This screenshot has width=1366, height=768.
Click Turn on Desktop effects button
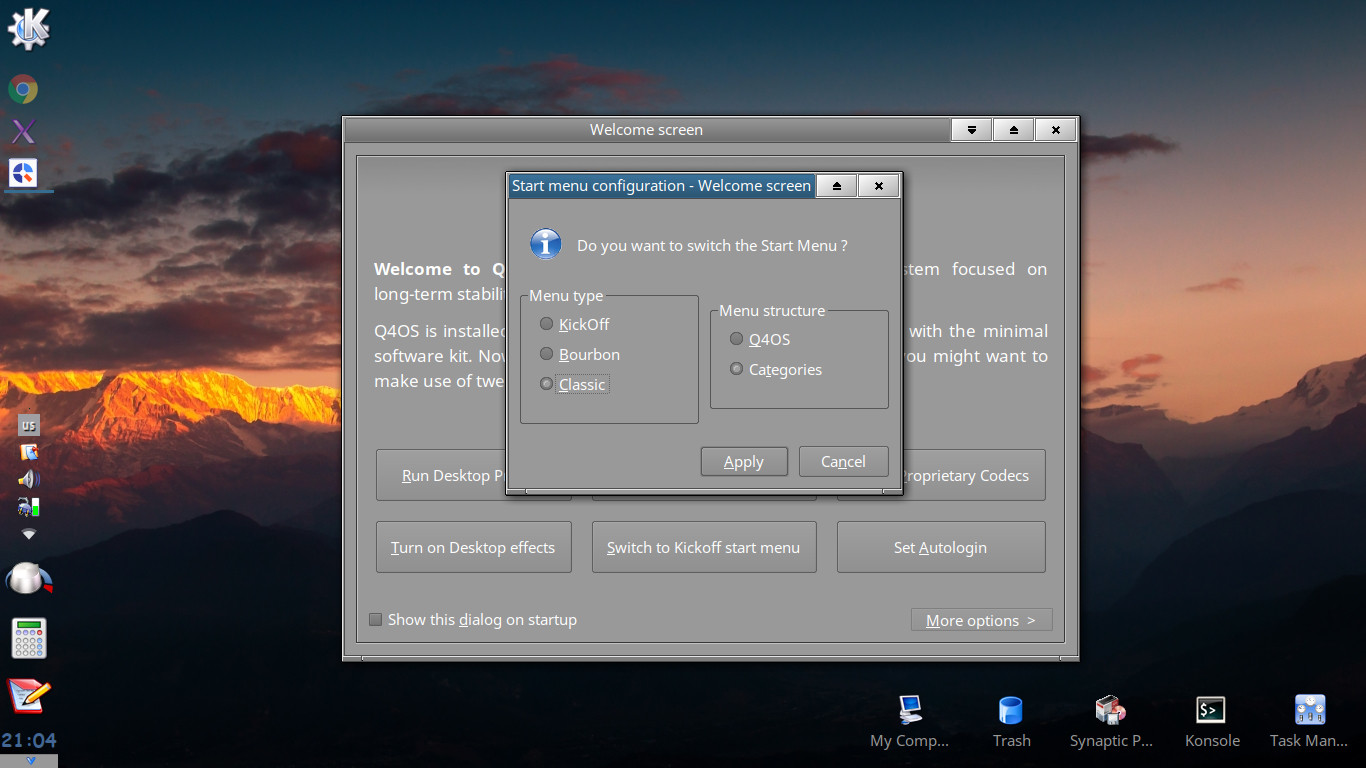coord(473,547)
